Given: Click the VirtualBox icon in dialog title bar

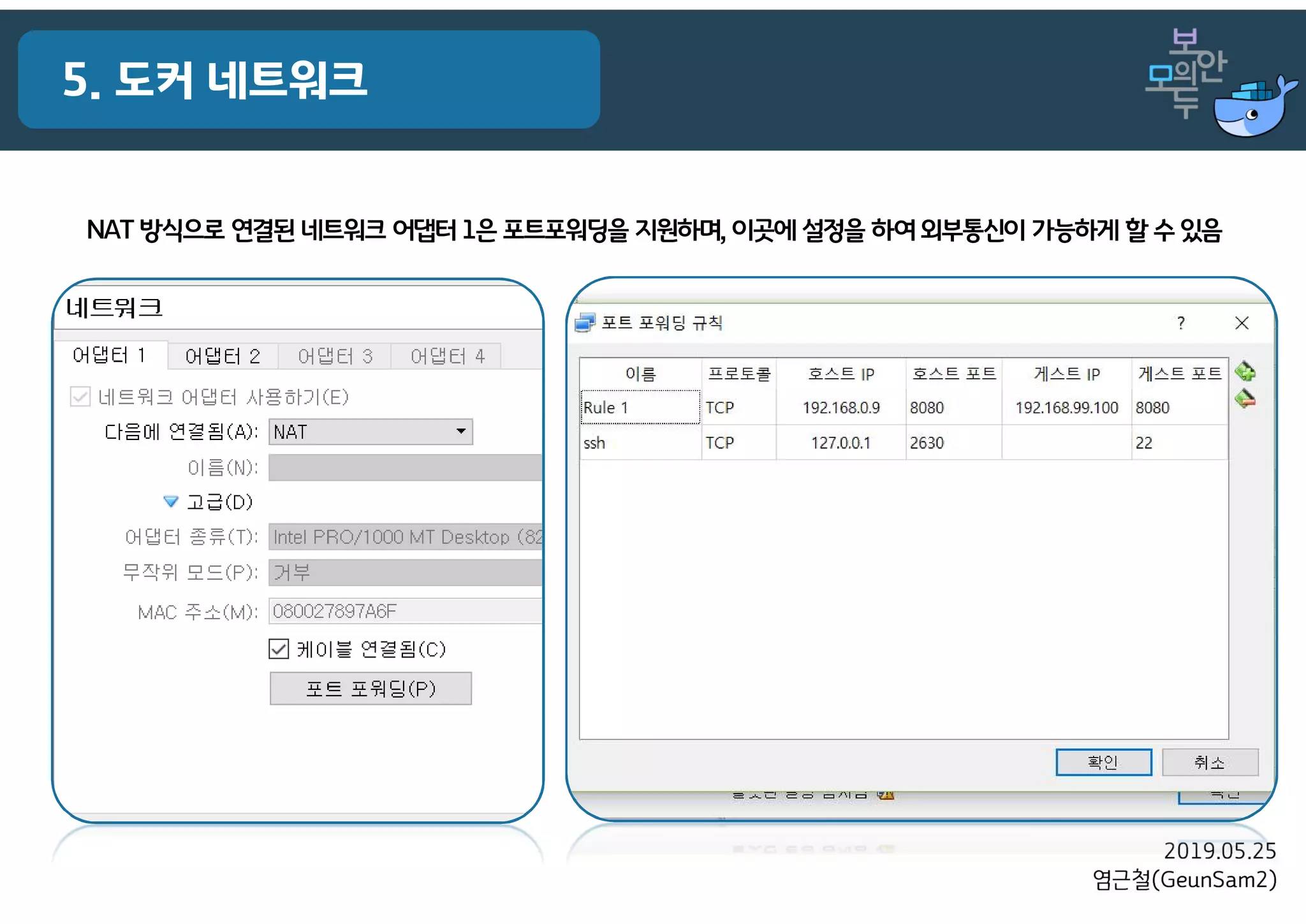Looking at the screenshot, I should tap(585, 323).
